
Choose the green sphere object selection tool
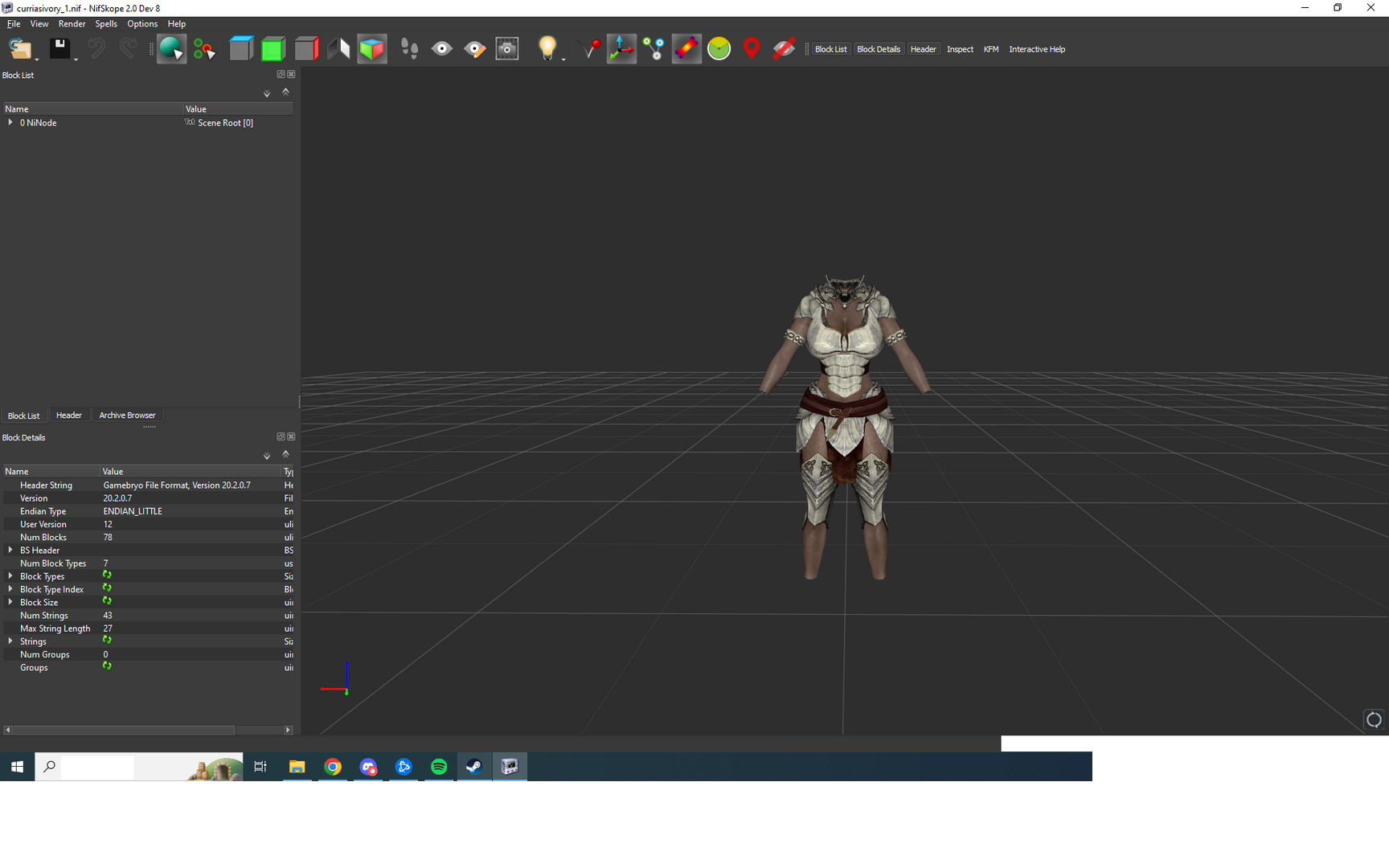tap(171, 49)
